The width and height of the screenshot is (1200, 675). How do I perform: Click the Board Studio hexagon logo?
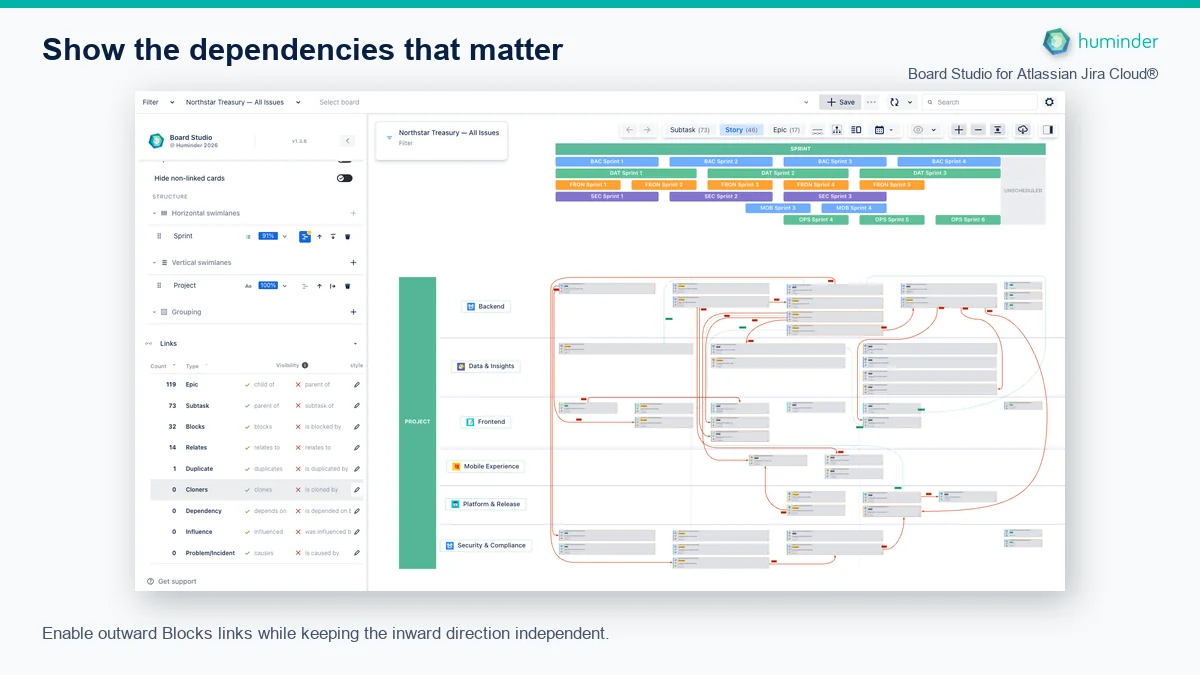pyautogui.click(x=156, y=141)
